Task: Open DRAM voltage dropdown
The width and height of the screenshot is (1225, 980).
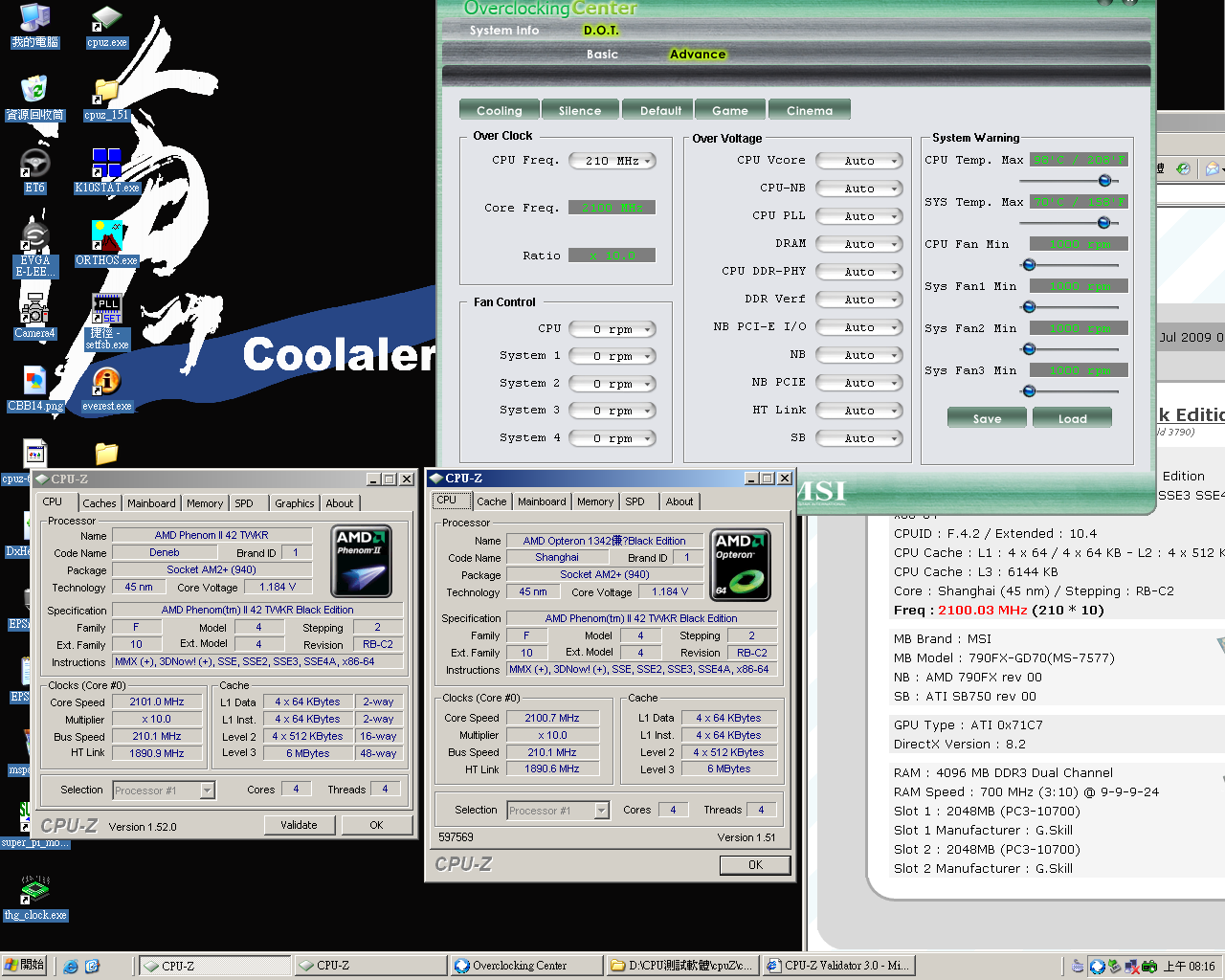Action: pyautogui.click(x=859, y=244)
